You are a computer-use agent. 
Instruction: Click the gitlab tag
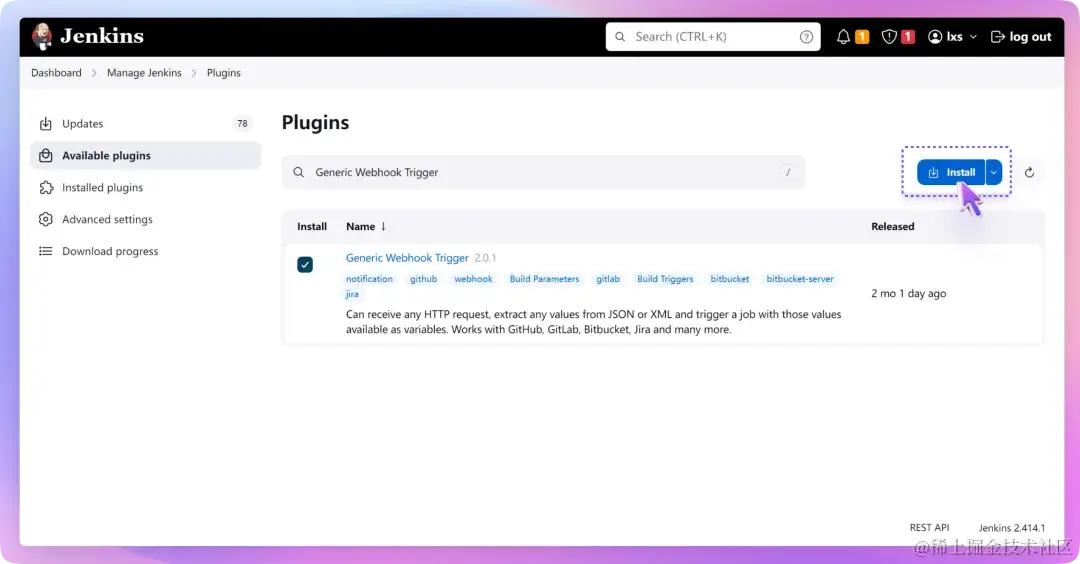click(608, 279)
